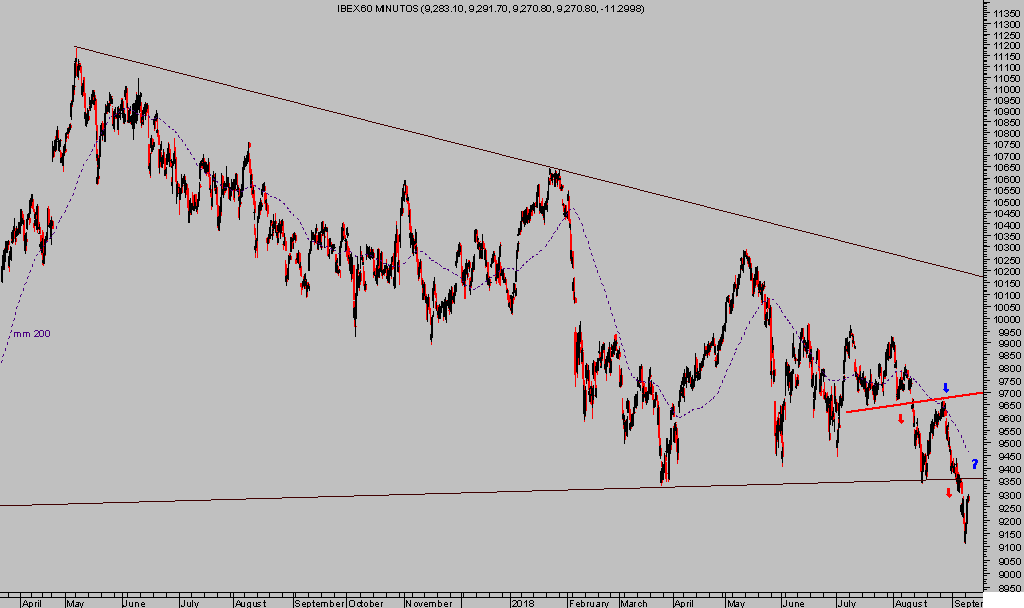
Task: Select the 9350 price axis label
Action: click(x=1004, y=482)
